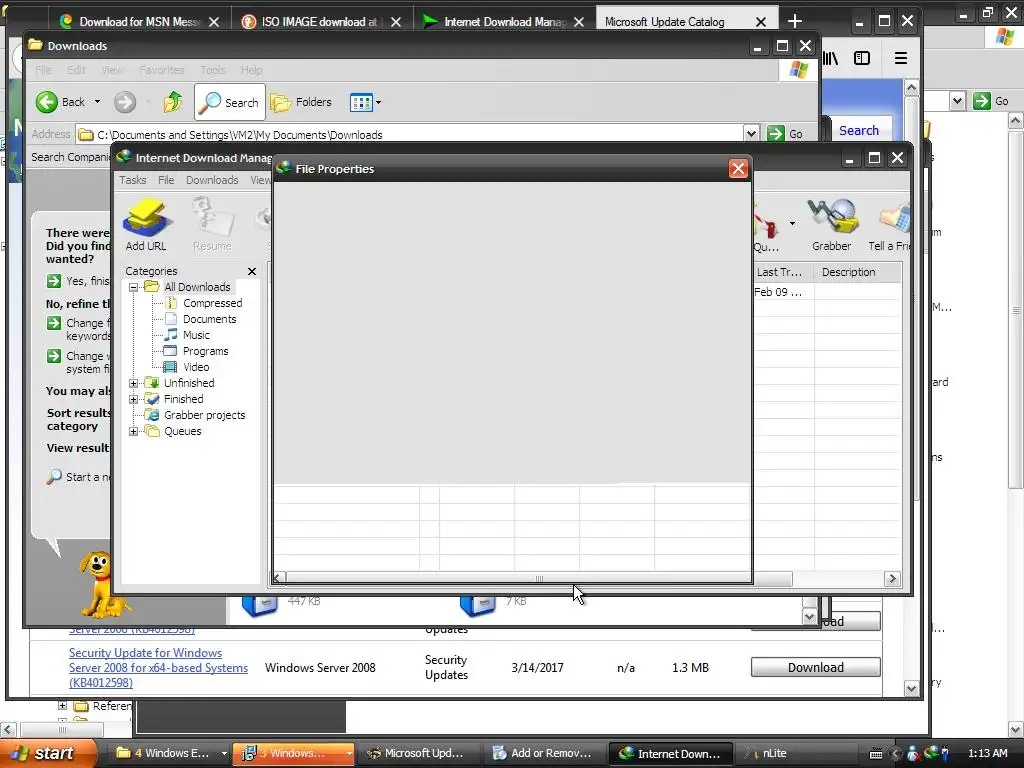Click the browser page scrollbar down arrow
This screenshot has width=1024, height=768.
912,688
